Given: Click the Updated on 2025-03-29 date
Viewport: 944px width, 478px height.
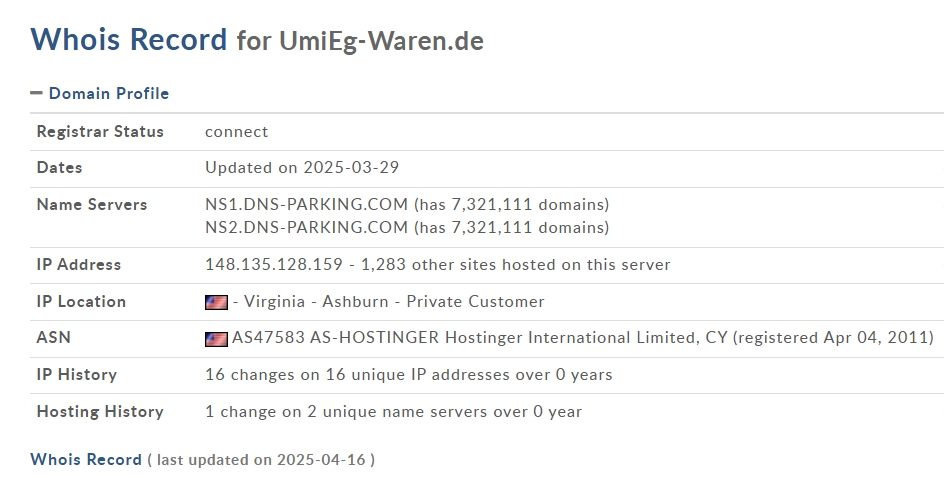Looking at the screenshot, I should tap(302, 167).
